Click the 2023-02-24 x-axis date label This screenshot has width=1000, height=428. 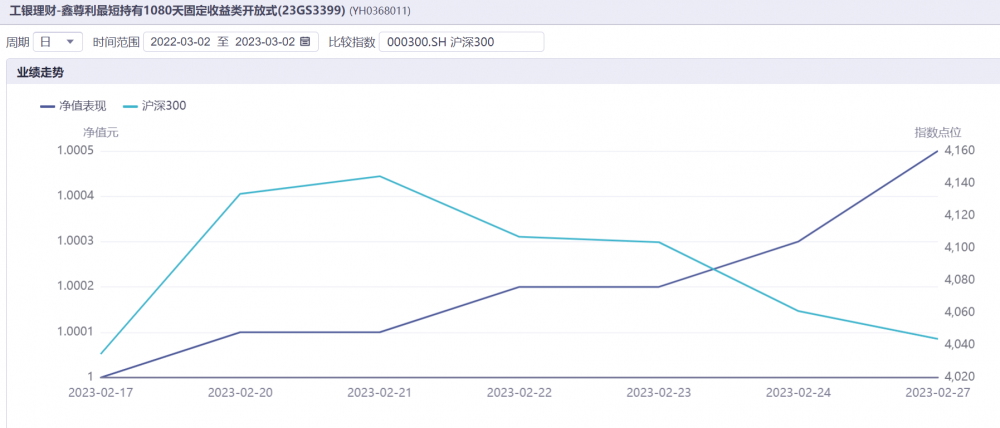(797, 393)
